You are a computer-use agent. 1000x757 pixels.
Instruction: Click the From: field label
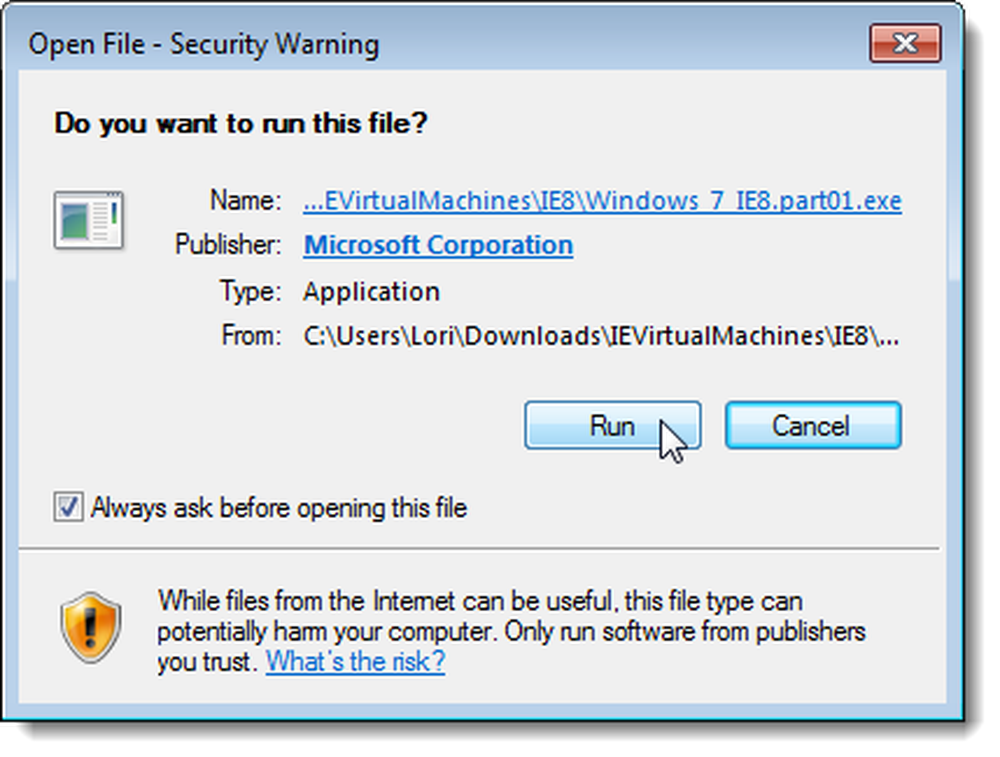pyautogui.click(x=251, y=335)
